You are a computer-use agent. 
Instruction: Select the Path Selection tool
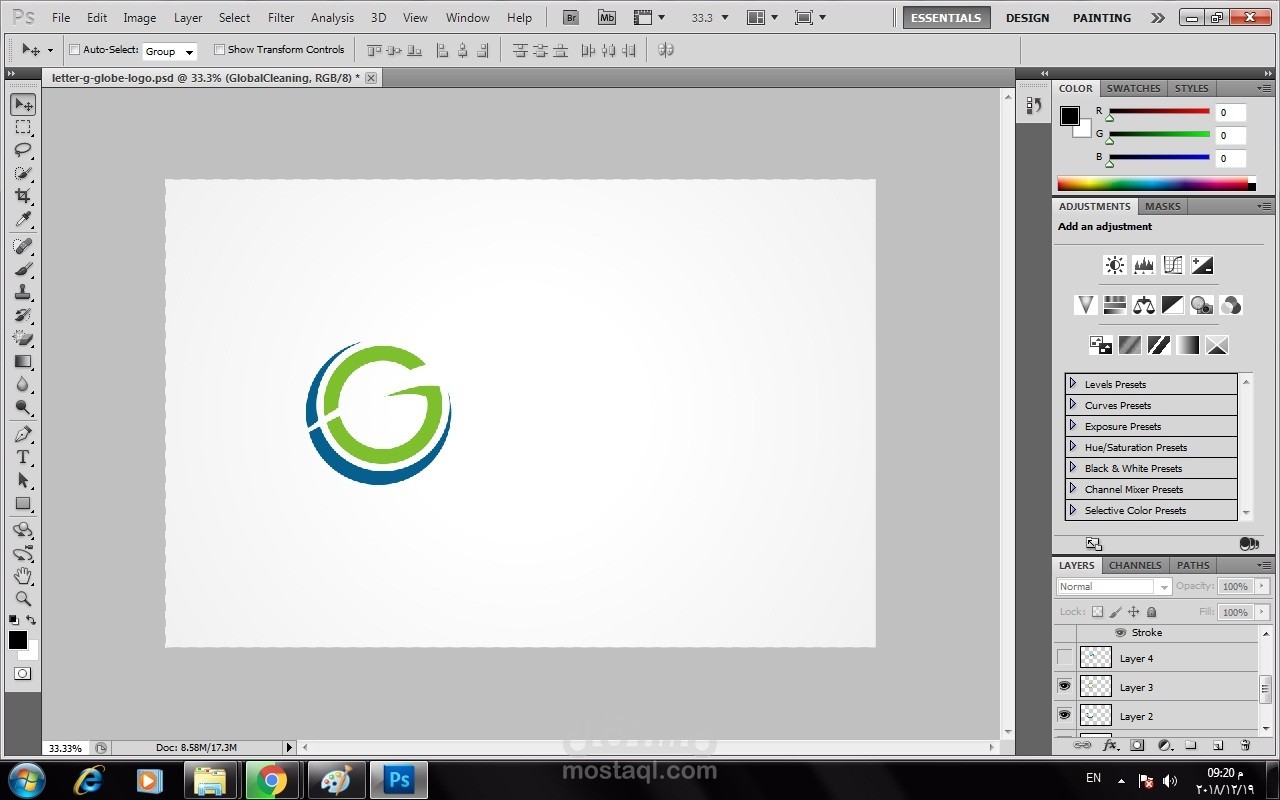coord(23,480)
